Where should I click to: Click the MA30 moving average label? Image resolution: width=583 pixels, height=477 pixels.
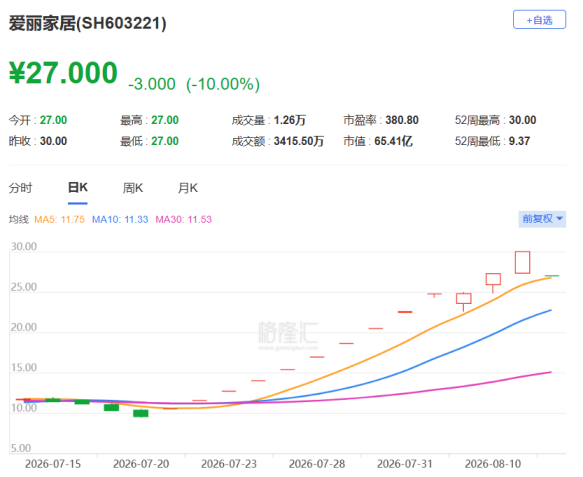pos(184,219)
